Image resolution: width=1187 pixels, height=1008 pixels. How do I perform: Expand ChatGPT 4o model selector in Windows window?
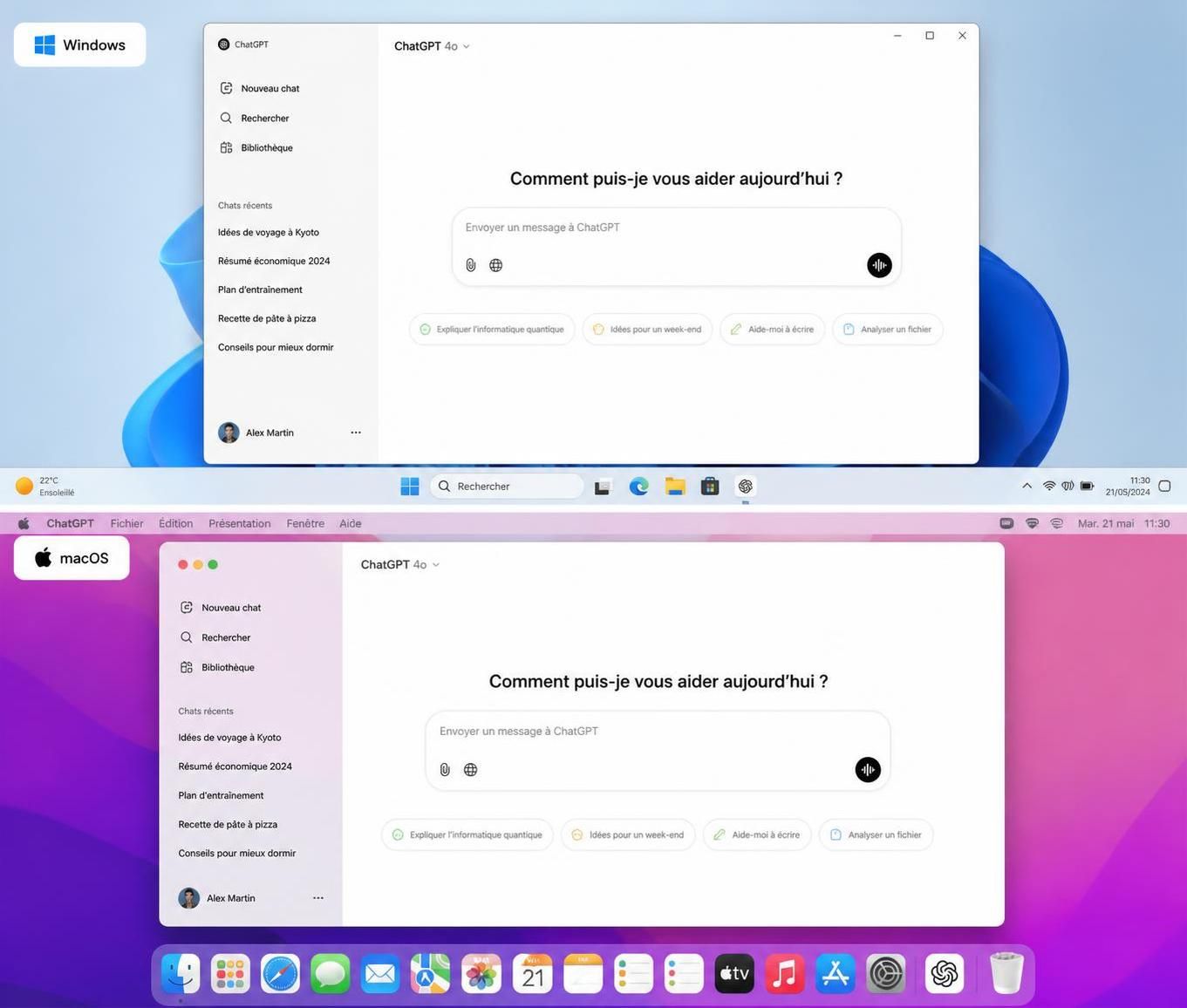click(432, 46)
